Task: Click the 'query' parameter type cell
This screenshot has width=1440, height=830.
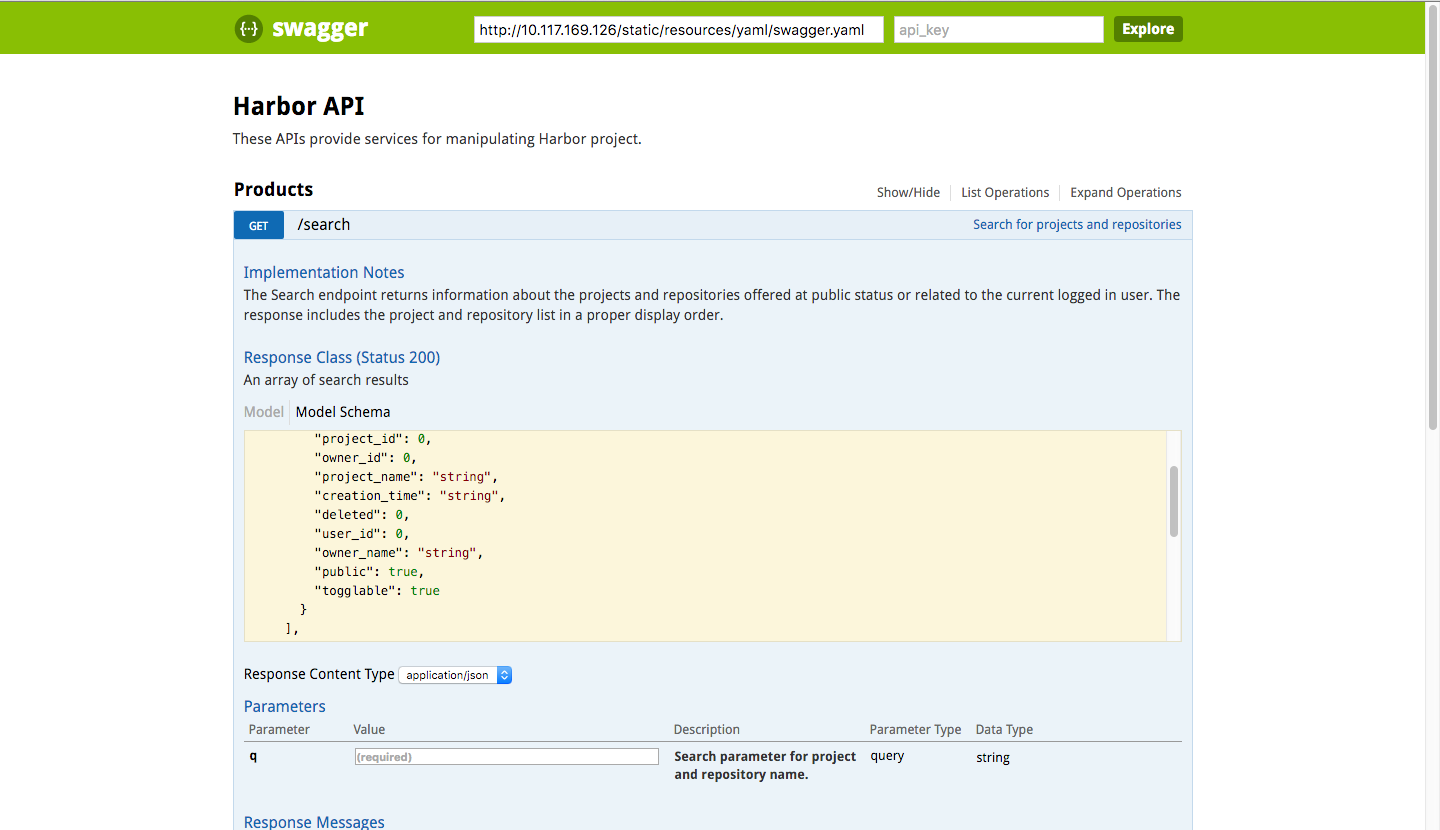Action: (887, 756)
